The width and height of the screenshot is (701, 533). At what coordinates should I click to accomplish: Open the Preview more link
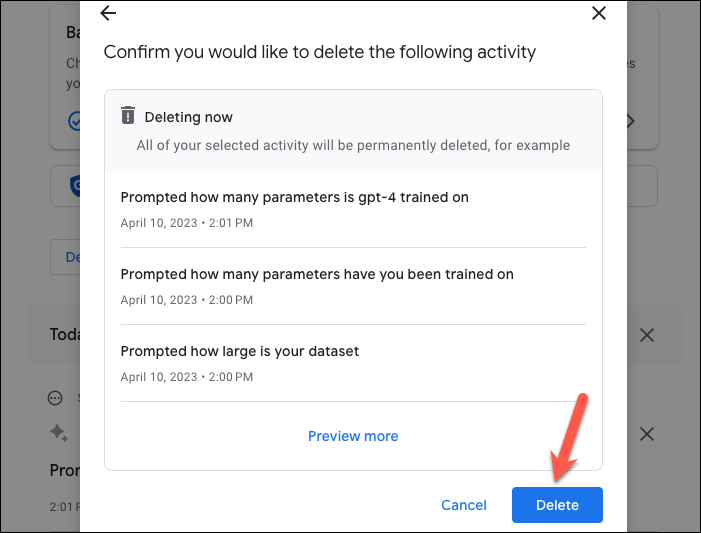pyautogui.click(x=353, y=436)
